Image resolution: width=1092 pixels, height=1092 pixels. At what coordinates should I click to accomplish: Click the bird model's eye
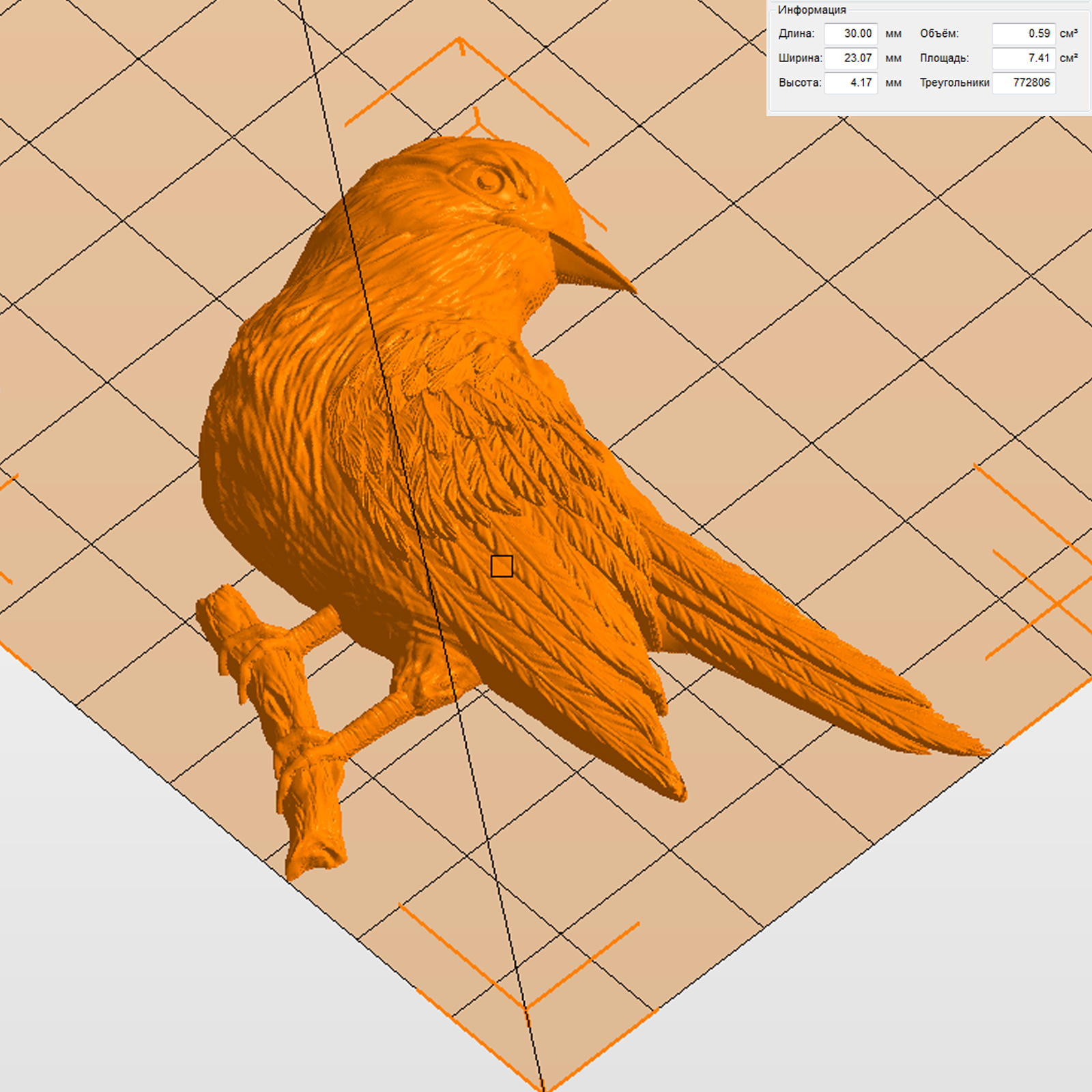click(x=488, y=181)
